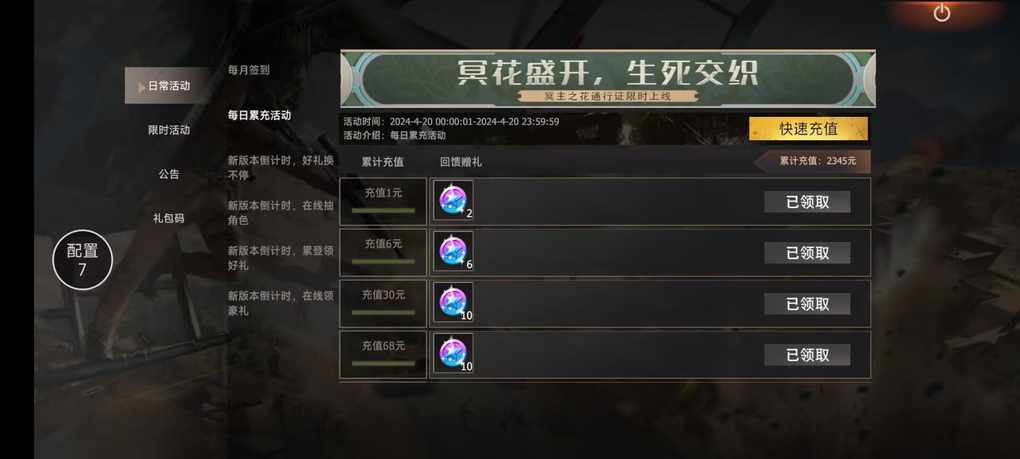The image size is (1020, 459).
Task: Click the yellow 快速充值 button
Action: 809,129
